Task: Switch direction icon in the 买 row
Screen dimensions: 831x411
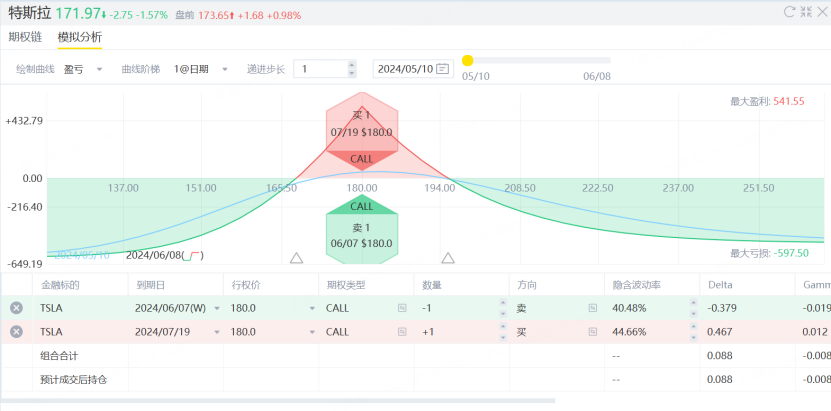Action: pyautogui.click(x=593, y=332)
